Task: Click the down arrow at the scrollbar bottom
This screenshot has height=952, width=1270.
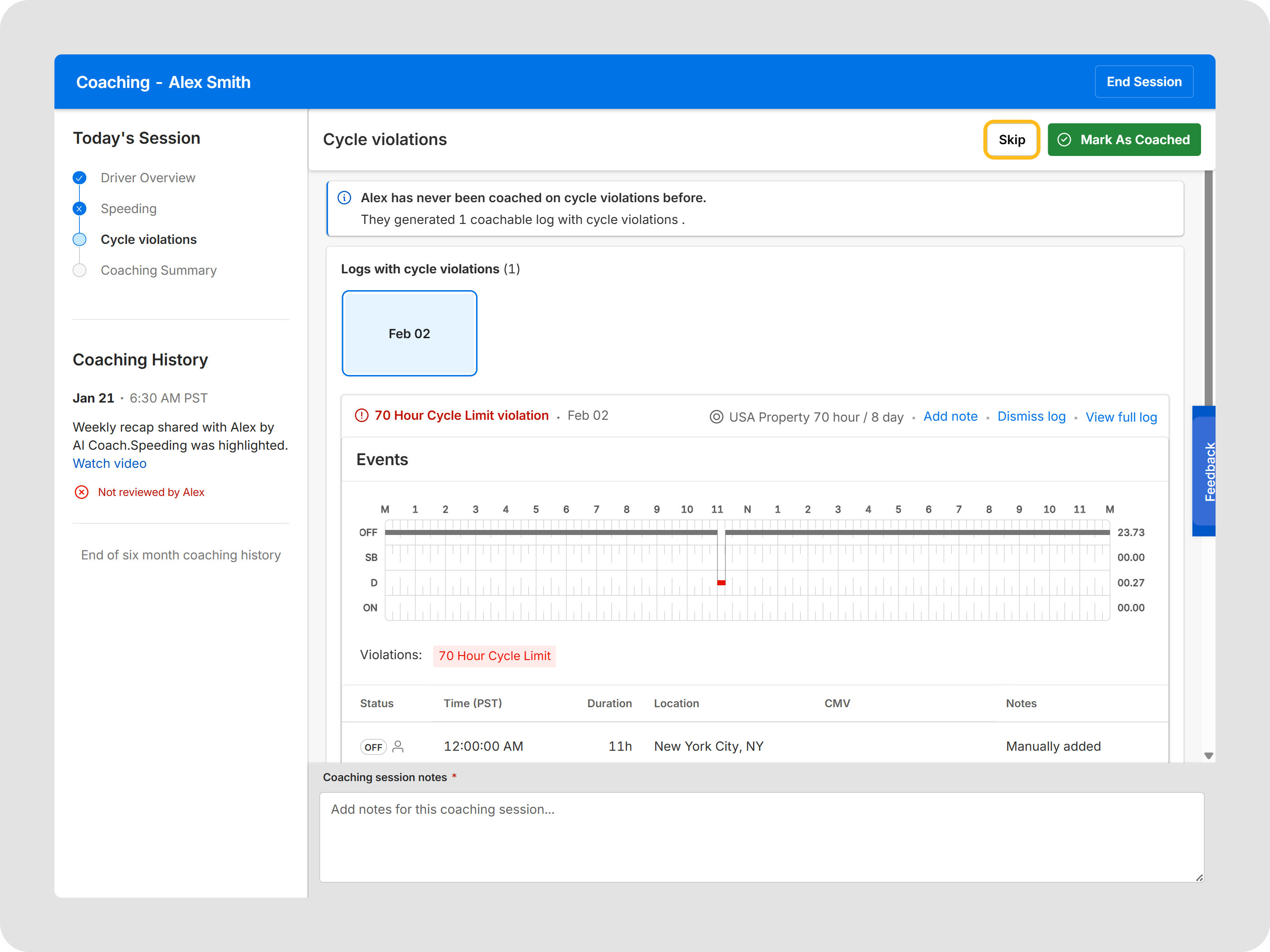Action: [1209, 756]
